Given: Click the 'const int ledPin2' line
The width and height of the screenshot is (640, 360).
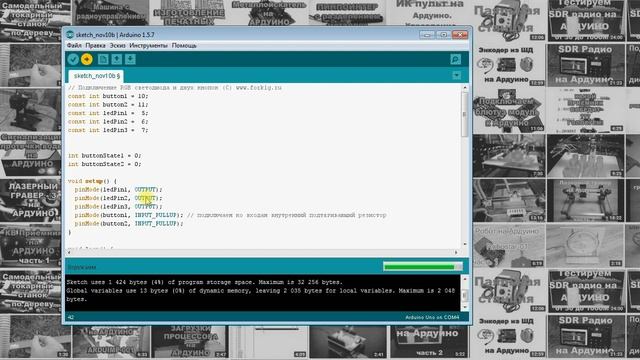Looking at the screenshot, I should point(108,122).
